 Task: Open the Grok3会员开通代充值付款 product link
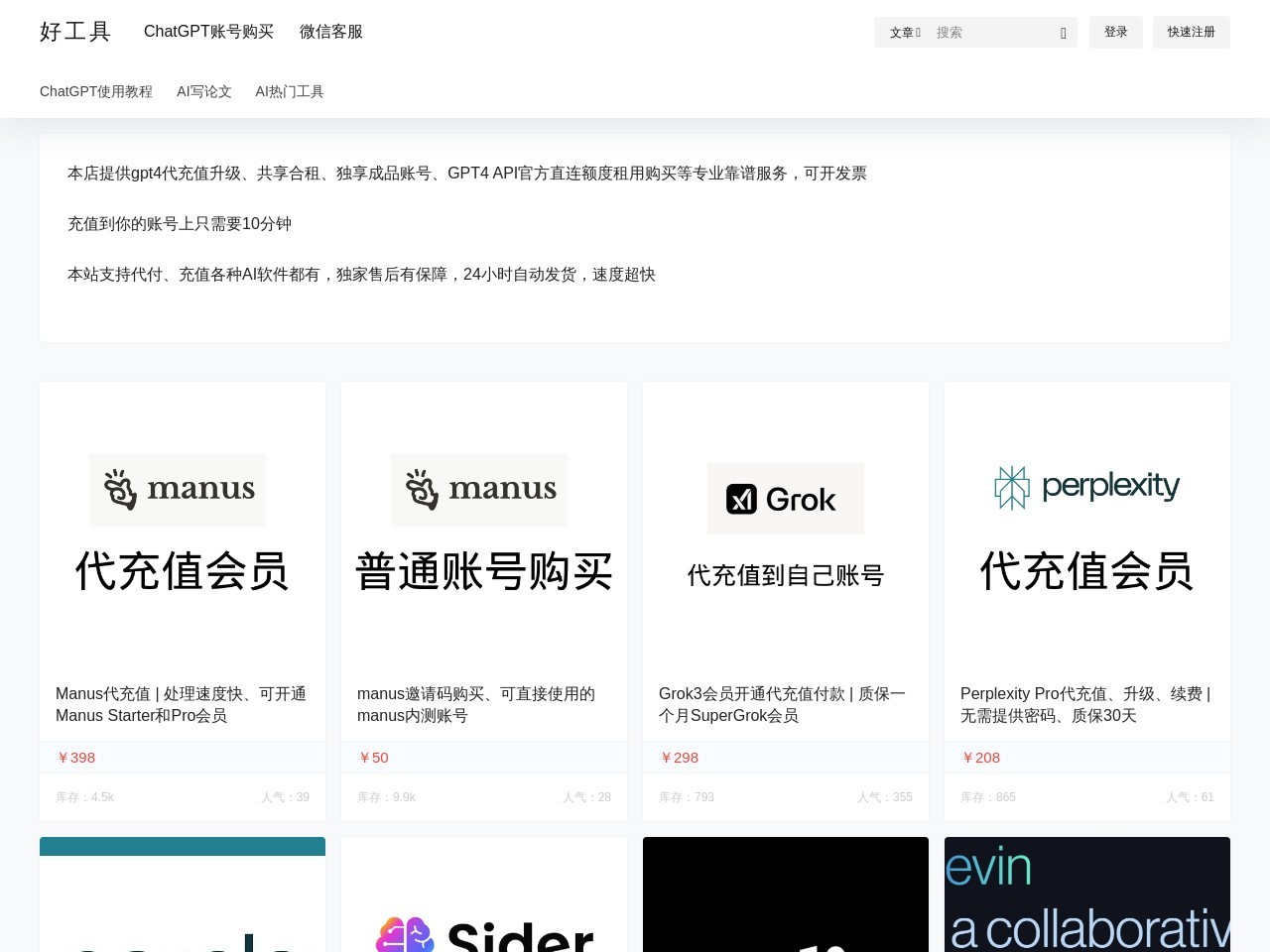pyautogui.click(x=782, y=704)
